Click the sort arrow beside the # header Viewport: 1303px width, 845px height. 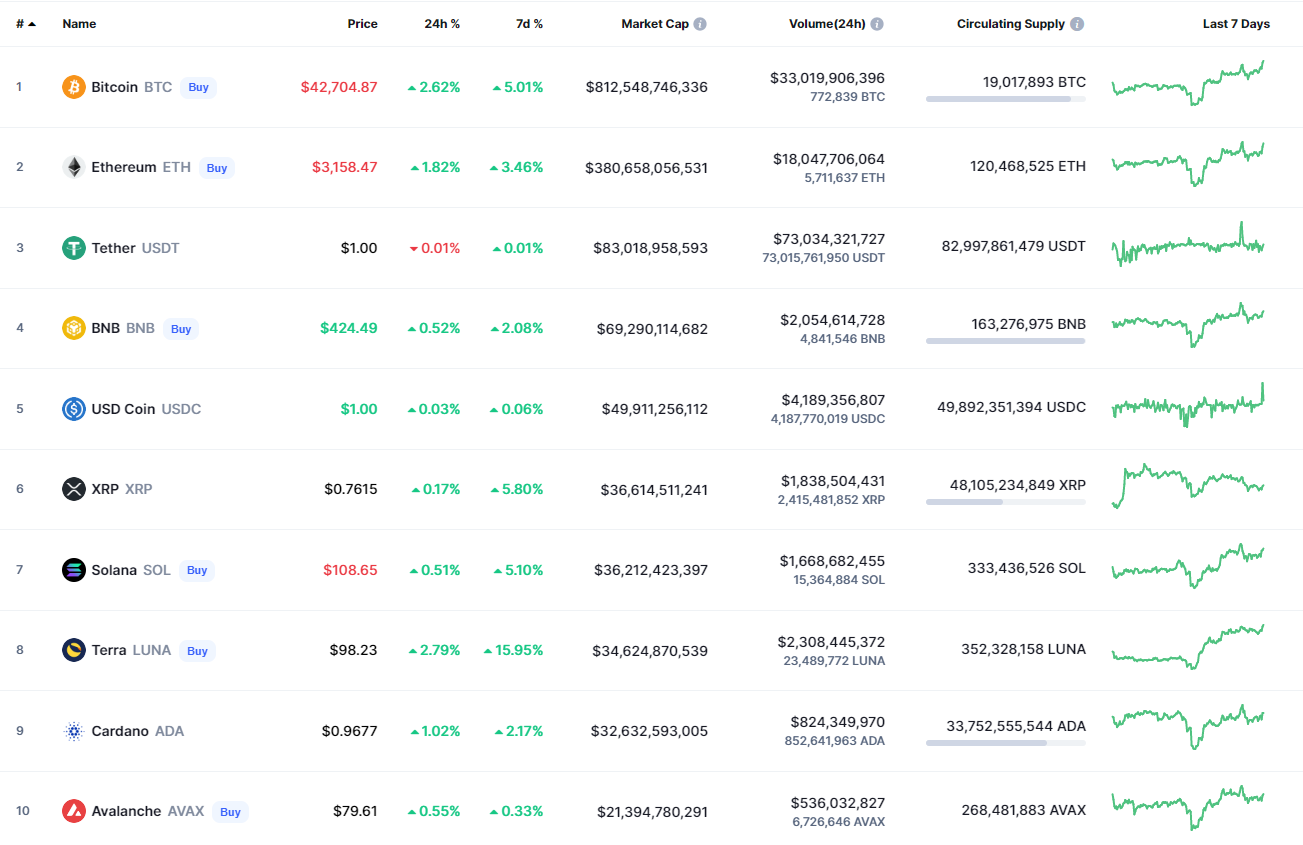(x=32, y=24)
